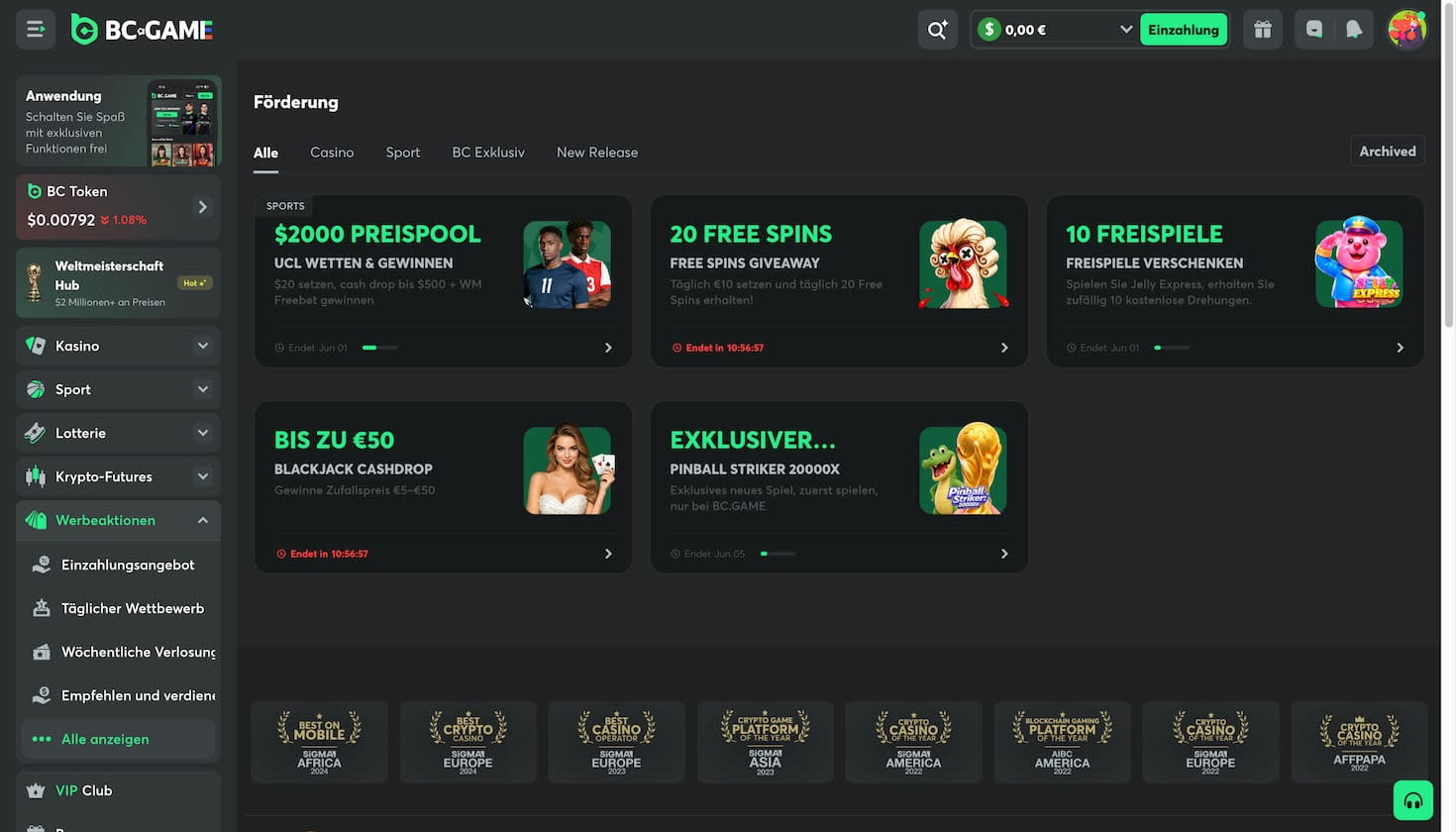Click the Einzahlungsangebot icon
The width and height of the screenshot is (1456, 832).
(42, 565)
